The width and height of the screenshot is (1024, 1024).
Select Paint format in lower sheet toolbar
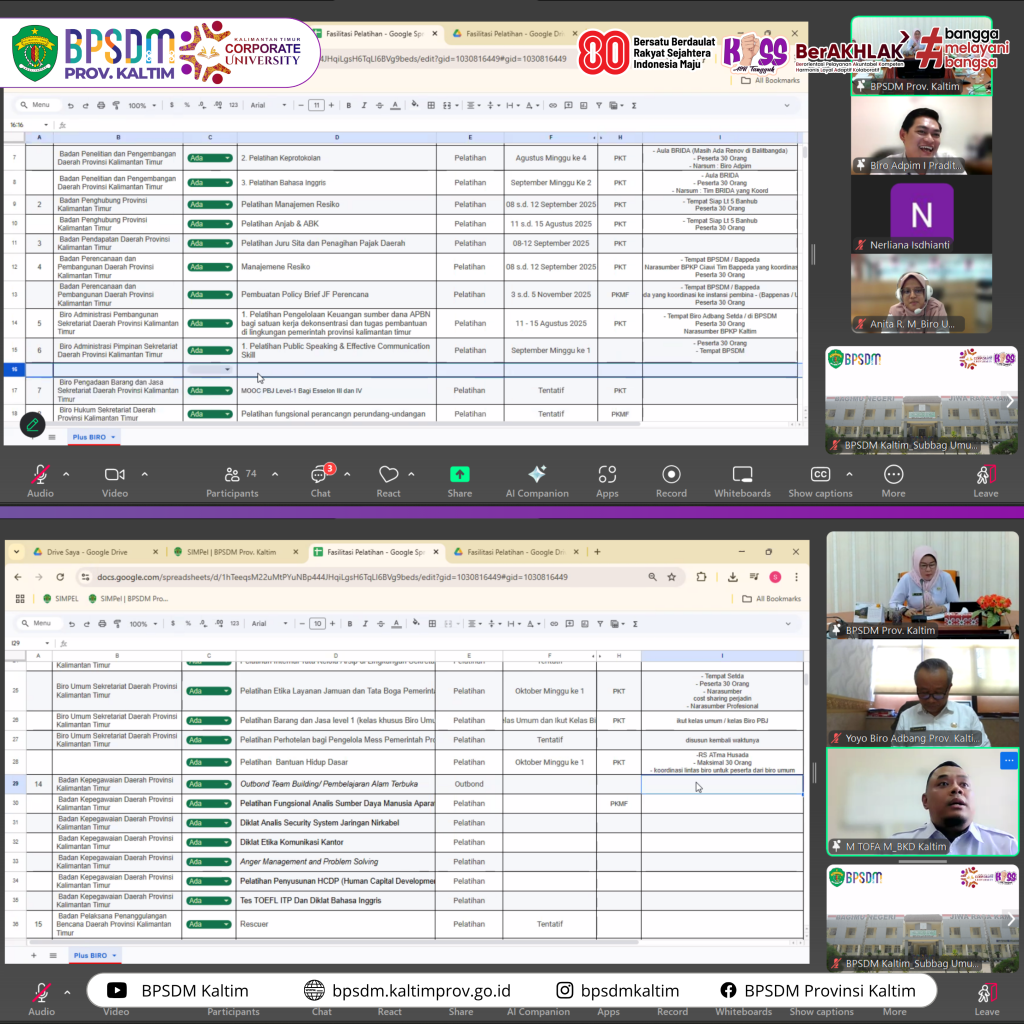118,624
